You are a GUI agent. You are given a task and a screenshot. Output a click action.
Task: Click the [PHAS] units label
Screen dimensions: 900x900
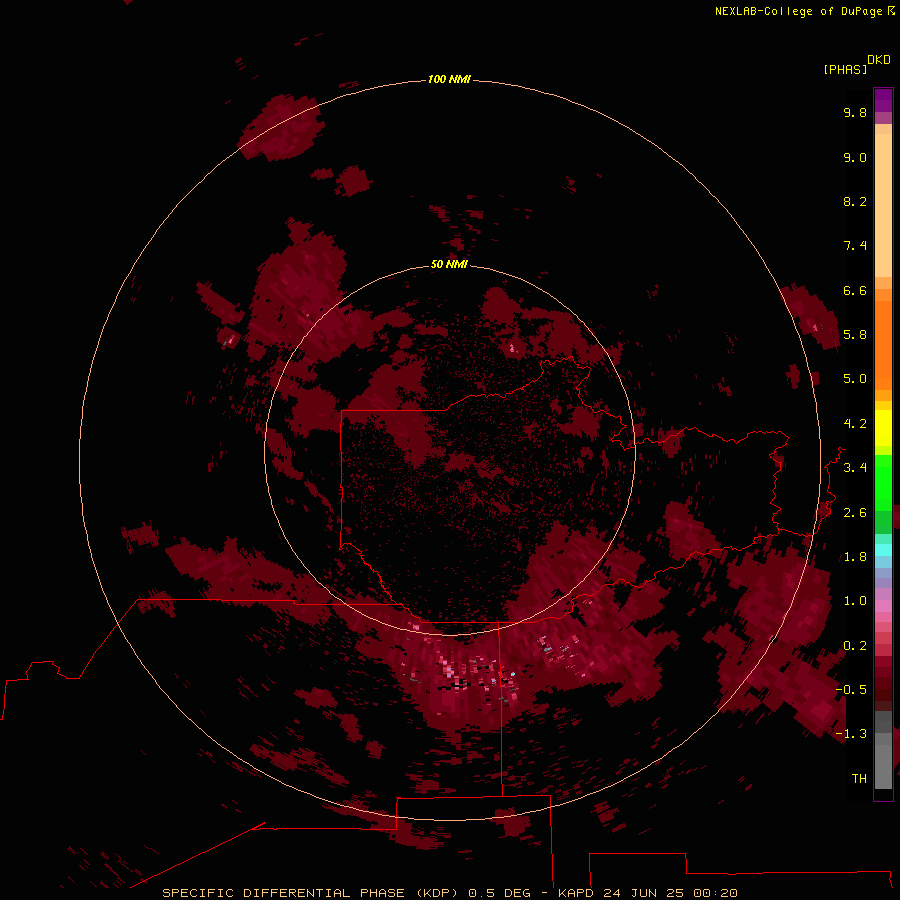(x=845, y=69)
